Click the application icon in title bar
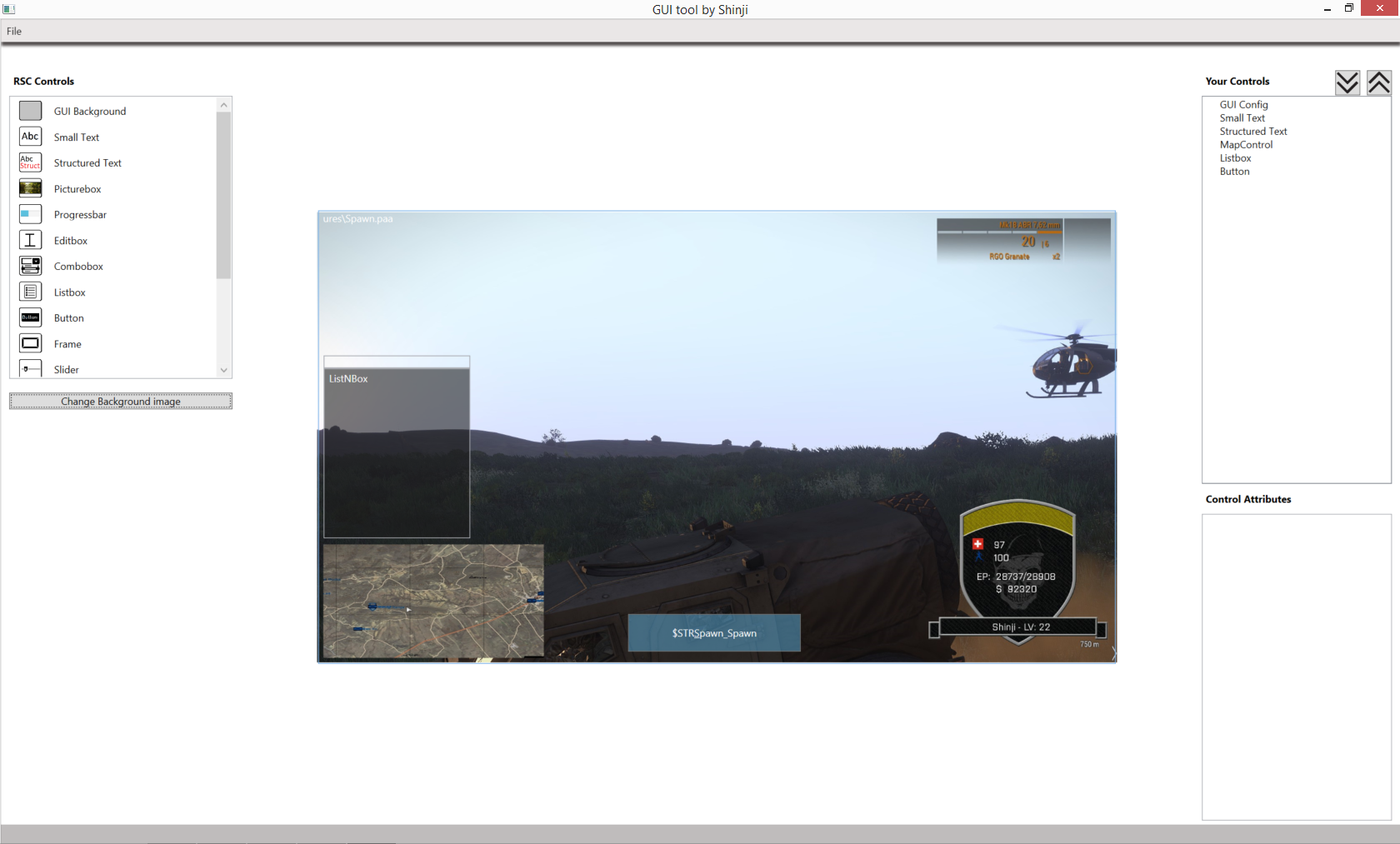 (9, 9)
